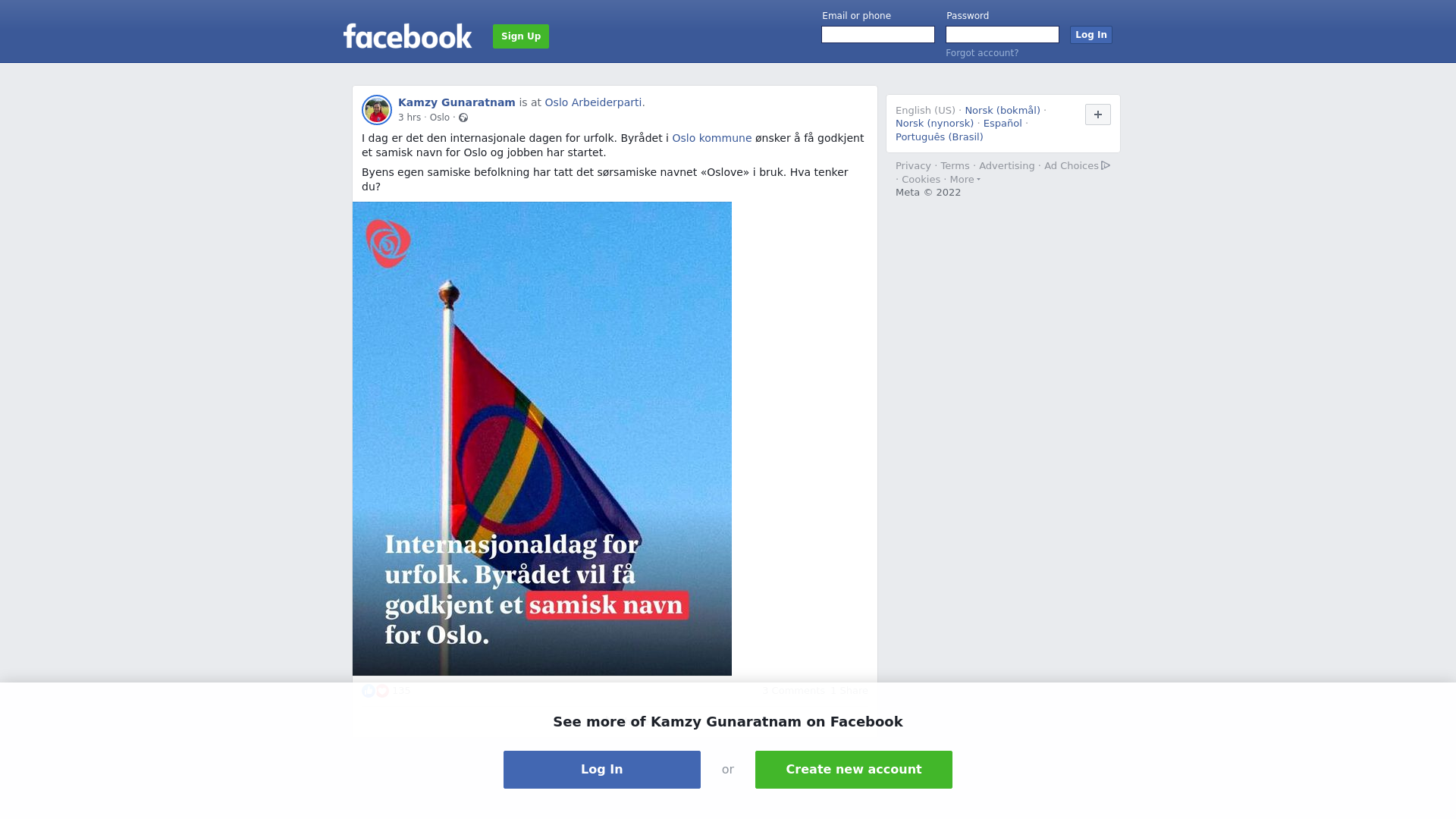Click the public globe privacy icon
Image resolution: width=1456 pixels, height=819 pixels.
coord(463,118)
